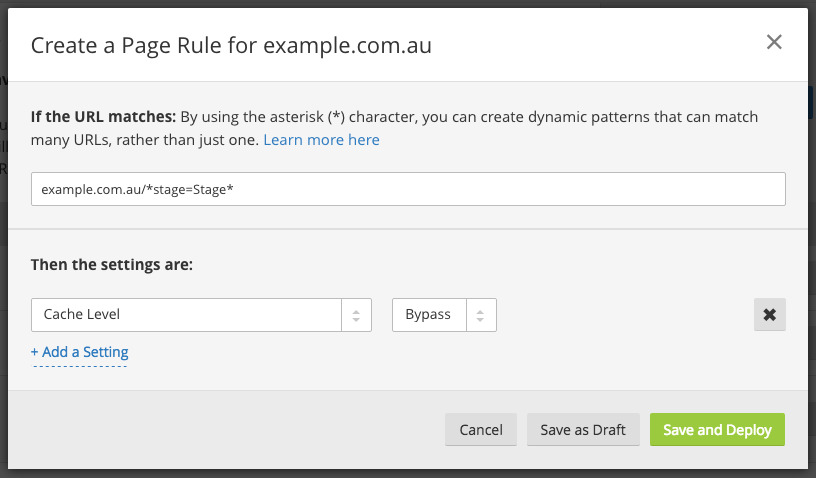816x478 pixels.
Task: Click the "Bypass" text in value selector
Action: point(428,315)
